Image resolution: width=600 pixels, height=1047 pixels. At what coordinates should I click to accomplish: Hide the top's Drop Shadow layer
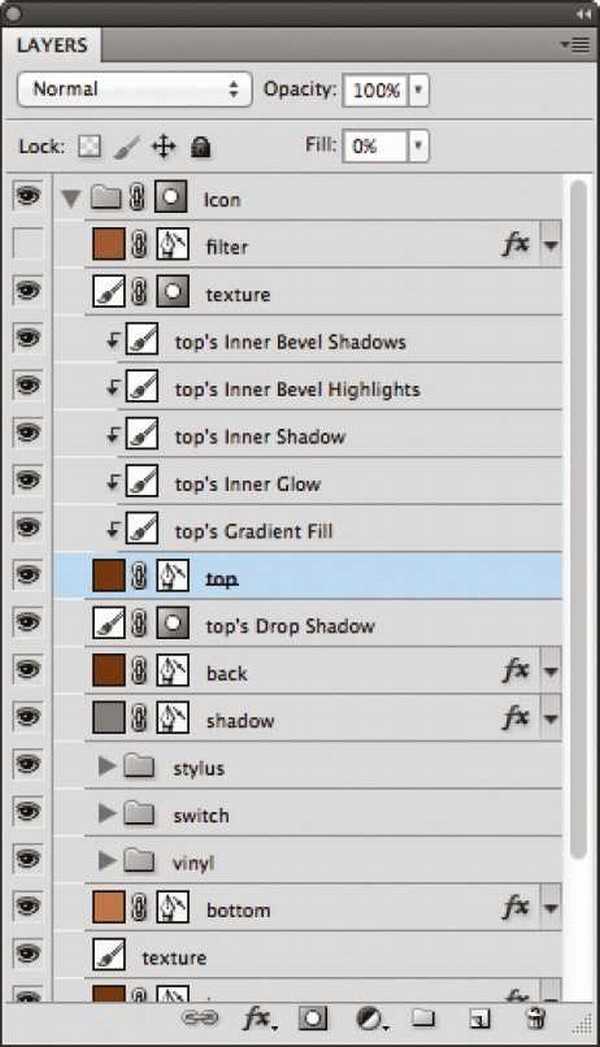28,624
